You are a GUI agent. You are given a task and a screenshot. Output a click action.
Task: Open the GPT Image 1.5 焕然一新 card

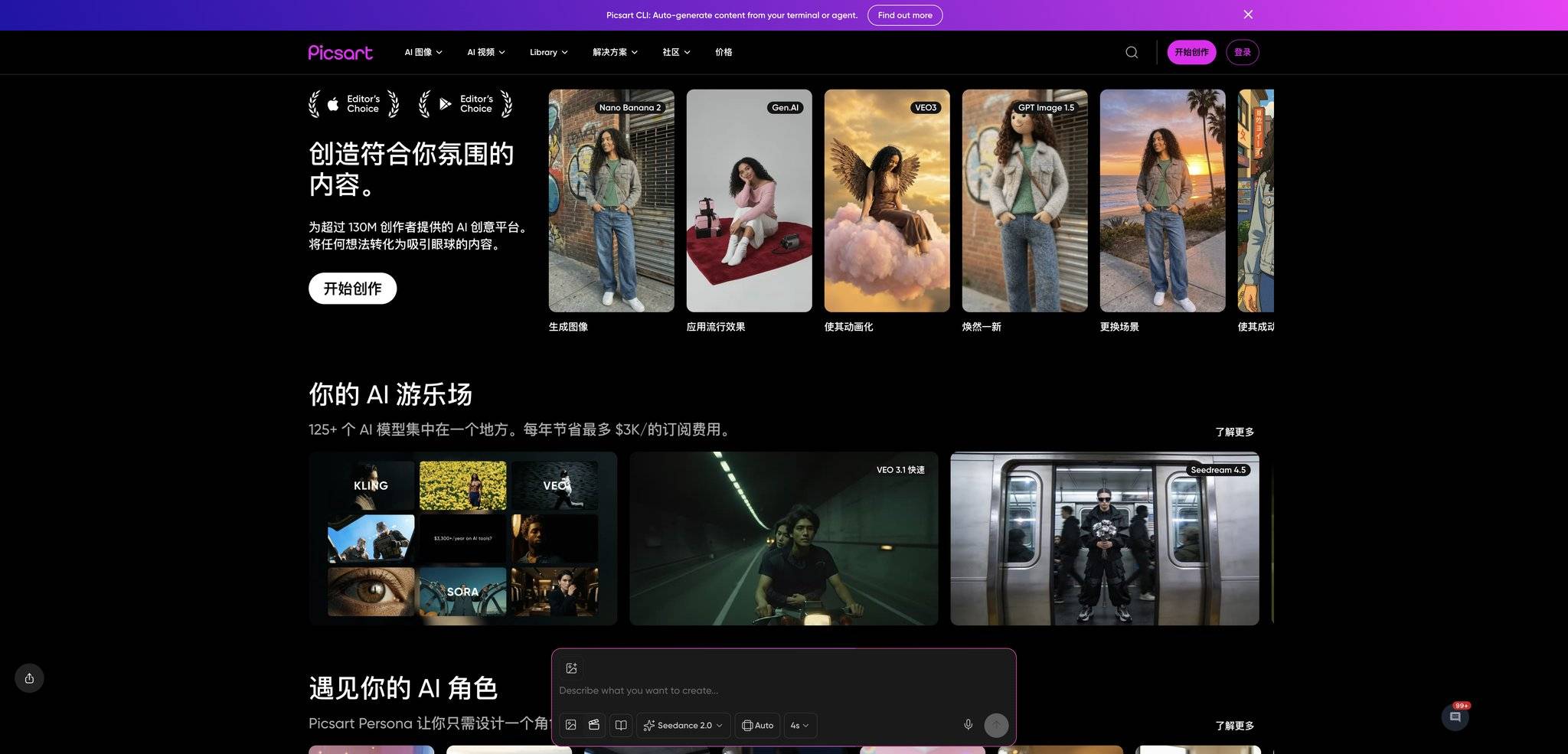coord(1025,201)
